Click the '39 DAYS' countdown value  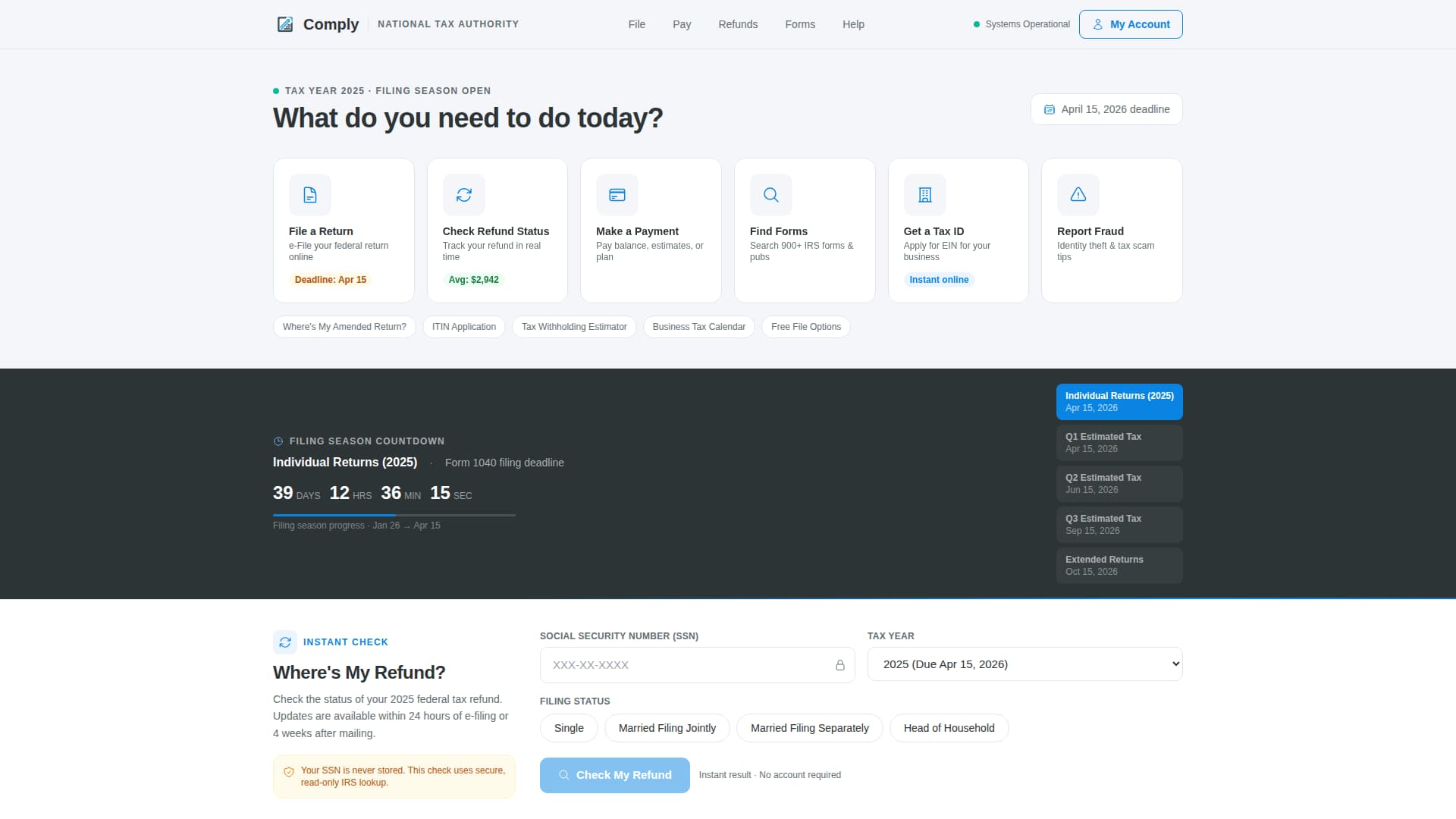[x=297, y=494]
